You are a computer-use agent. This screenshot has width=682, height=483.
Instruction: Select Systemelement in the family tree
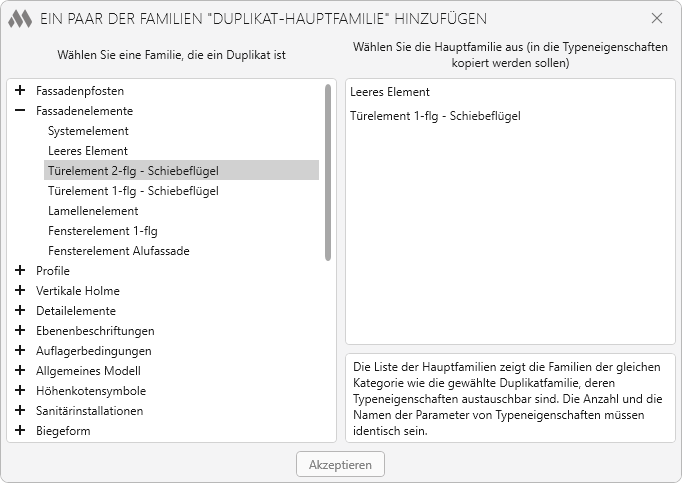tap(88, 131)
